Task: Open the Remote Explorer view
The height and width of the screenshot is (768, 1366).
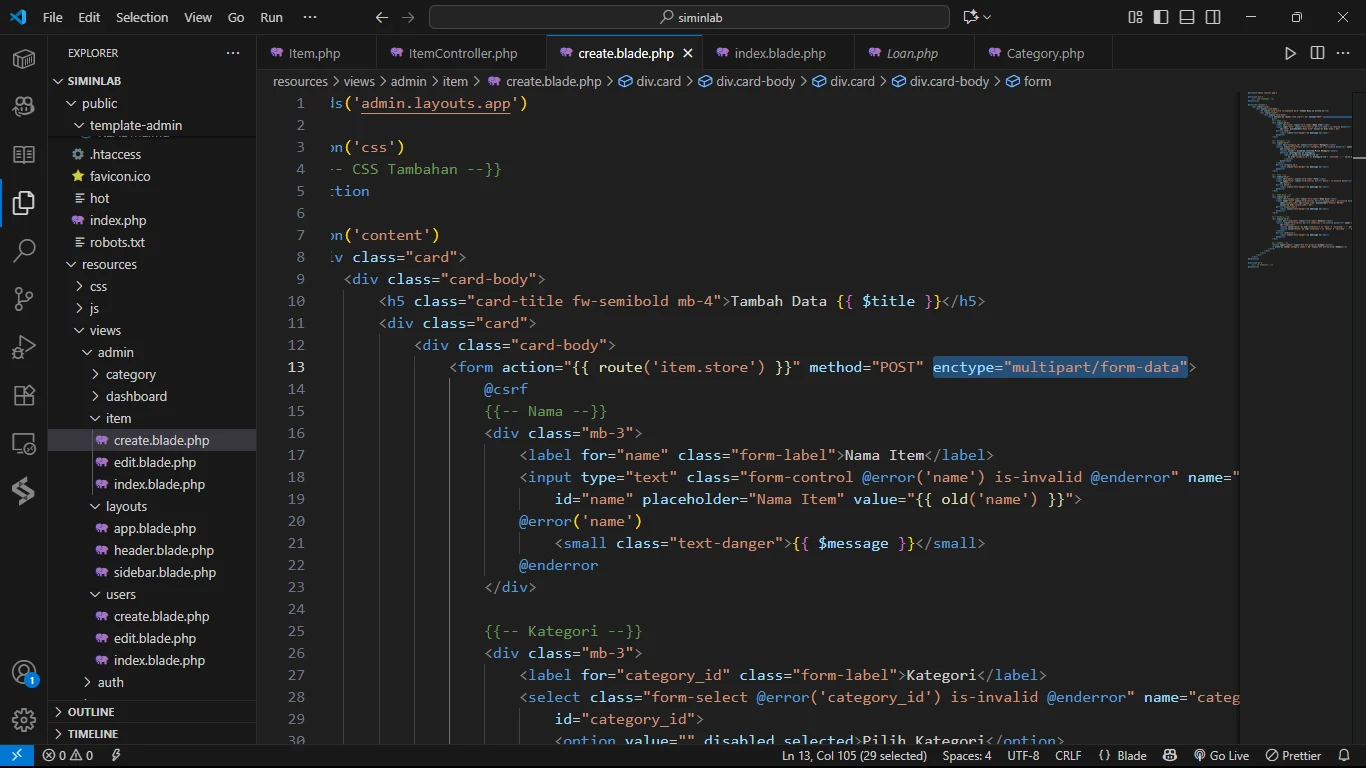Action: click(24, 443)
